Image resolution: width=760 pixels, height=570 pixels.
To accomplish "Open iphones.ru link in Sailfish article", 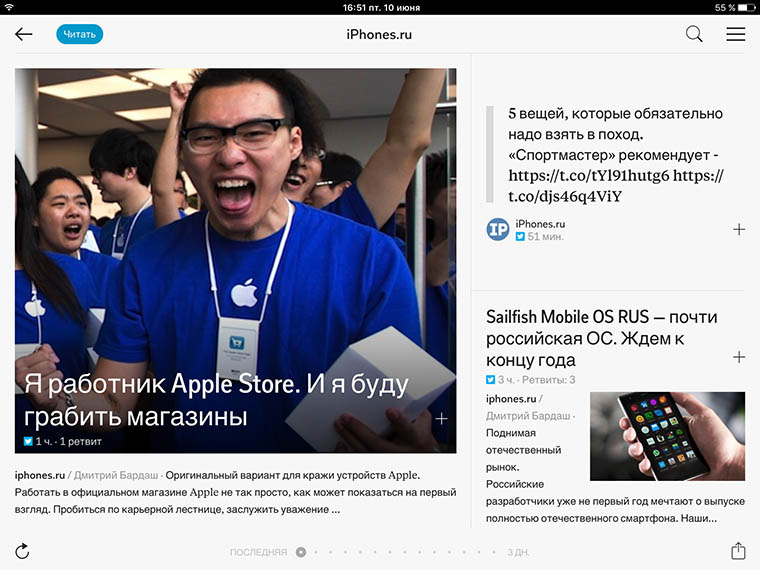I will [511, 398].
